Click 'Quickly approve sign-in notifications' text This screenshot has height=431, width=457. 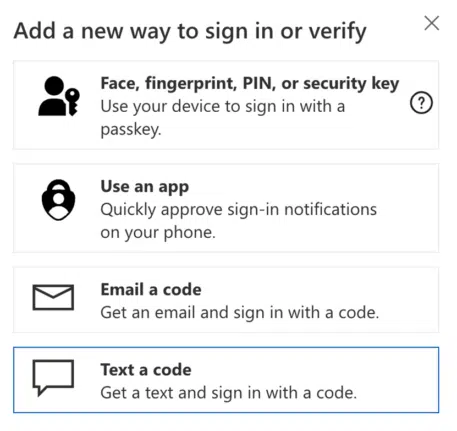click(239, 210)
